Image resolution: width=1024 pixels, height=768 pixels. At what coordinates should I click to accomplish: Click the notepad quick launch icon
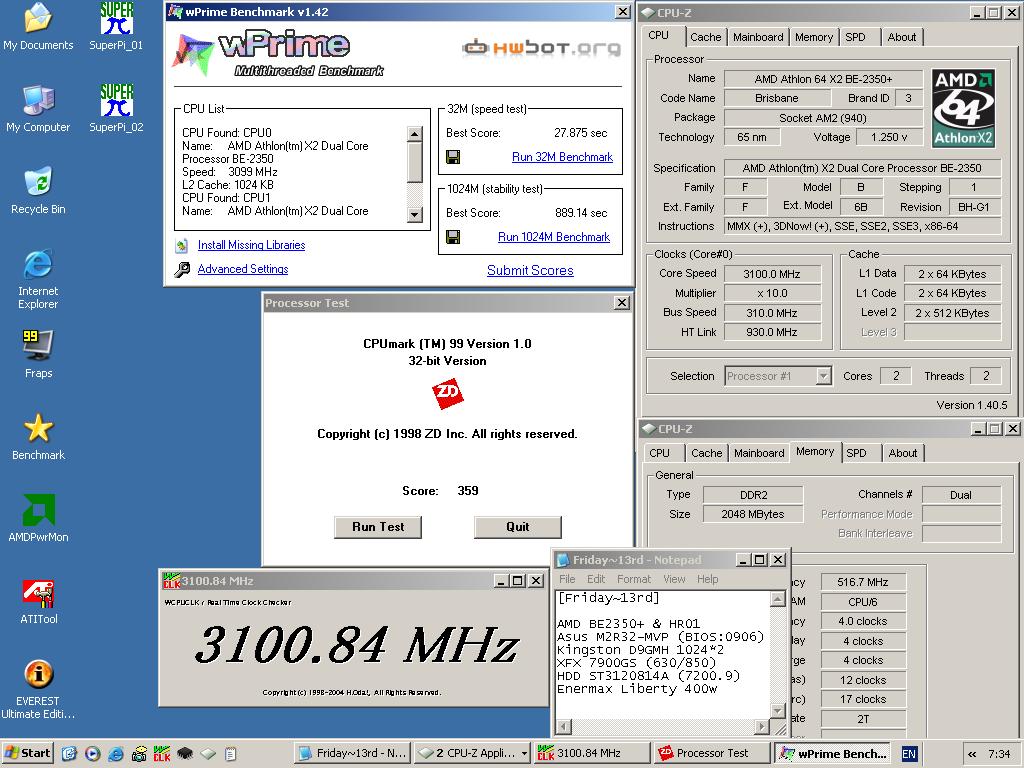231,754
